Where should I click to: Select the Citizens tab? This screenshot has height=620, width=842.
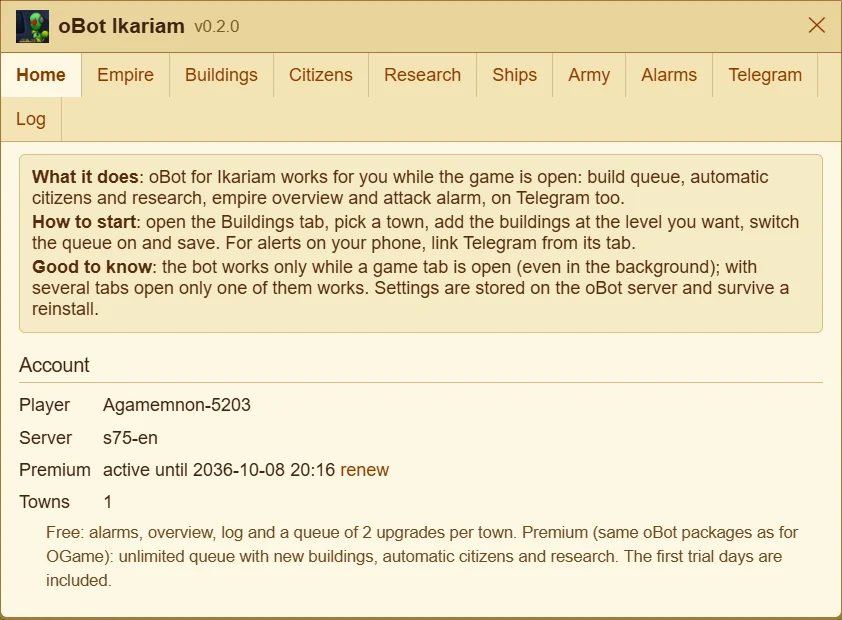[x=321, y=75]
